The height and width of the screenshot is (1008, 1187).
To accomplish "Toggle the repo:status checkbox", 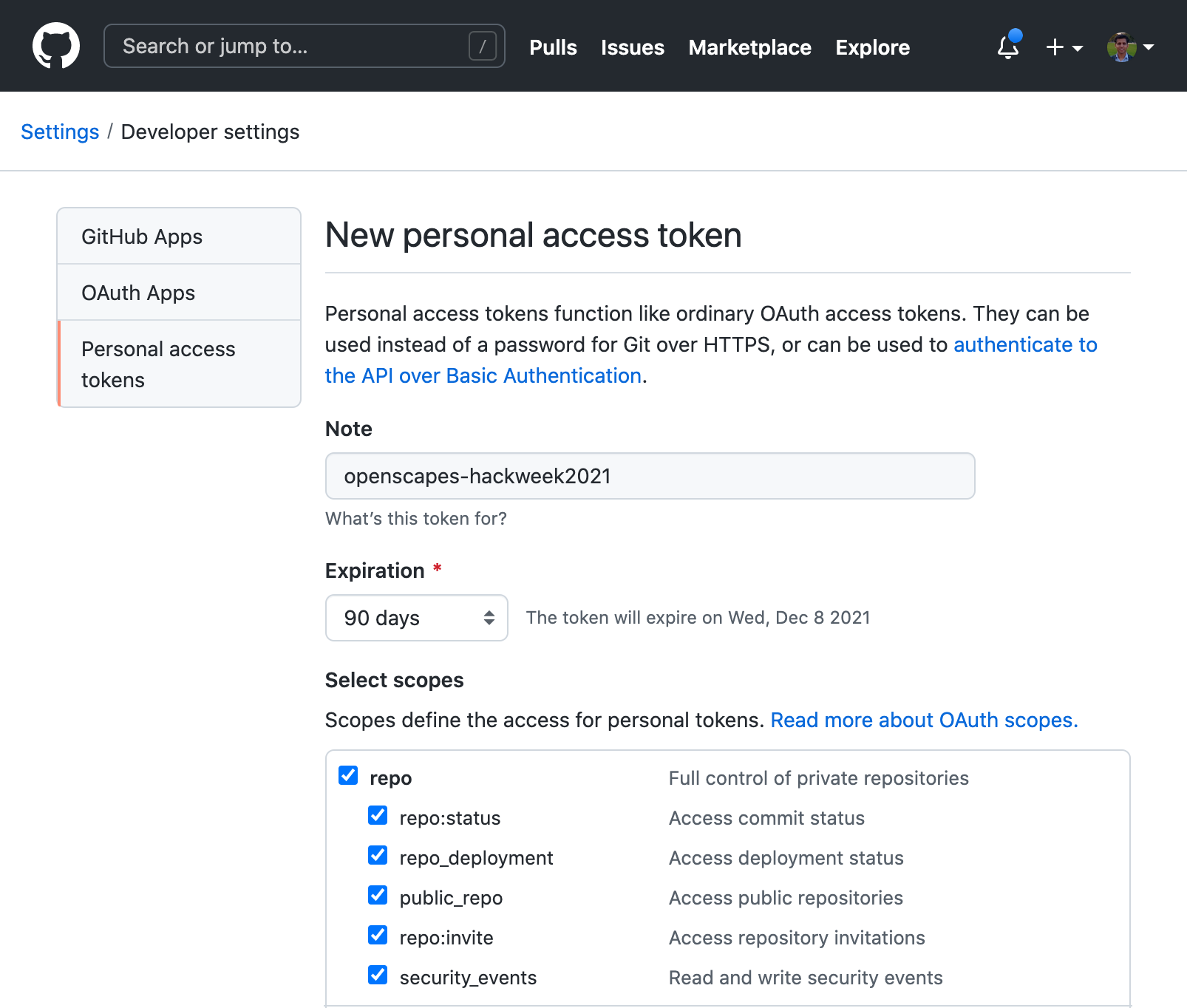I will click(x=378, y=815).
